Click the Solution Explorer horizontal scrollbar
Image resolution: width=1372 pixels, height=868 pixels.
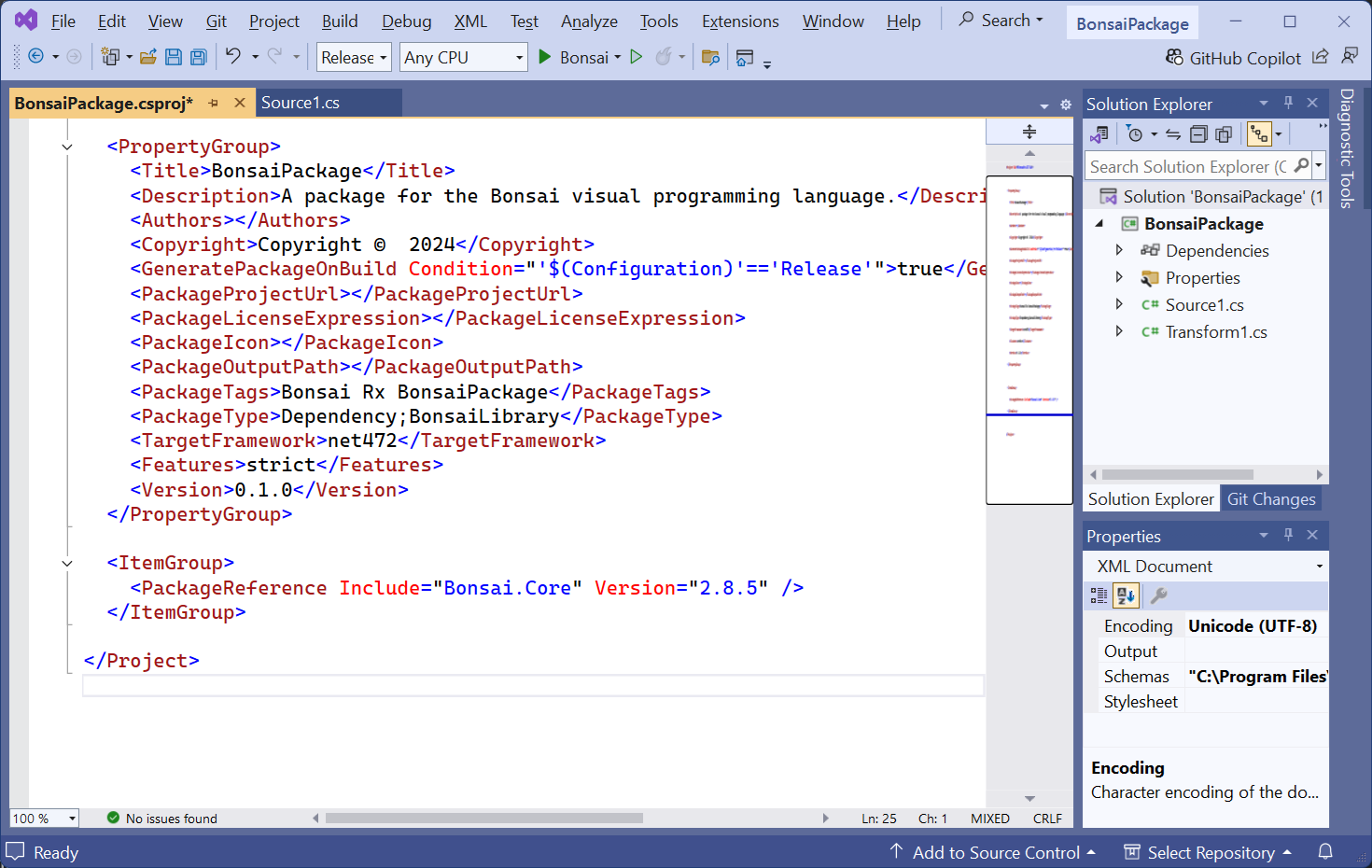tap(1178, 474)
